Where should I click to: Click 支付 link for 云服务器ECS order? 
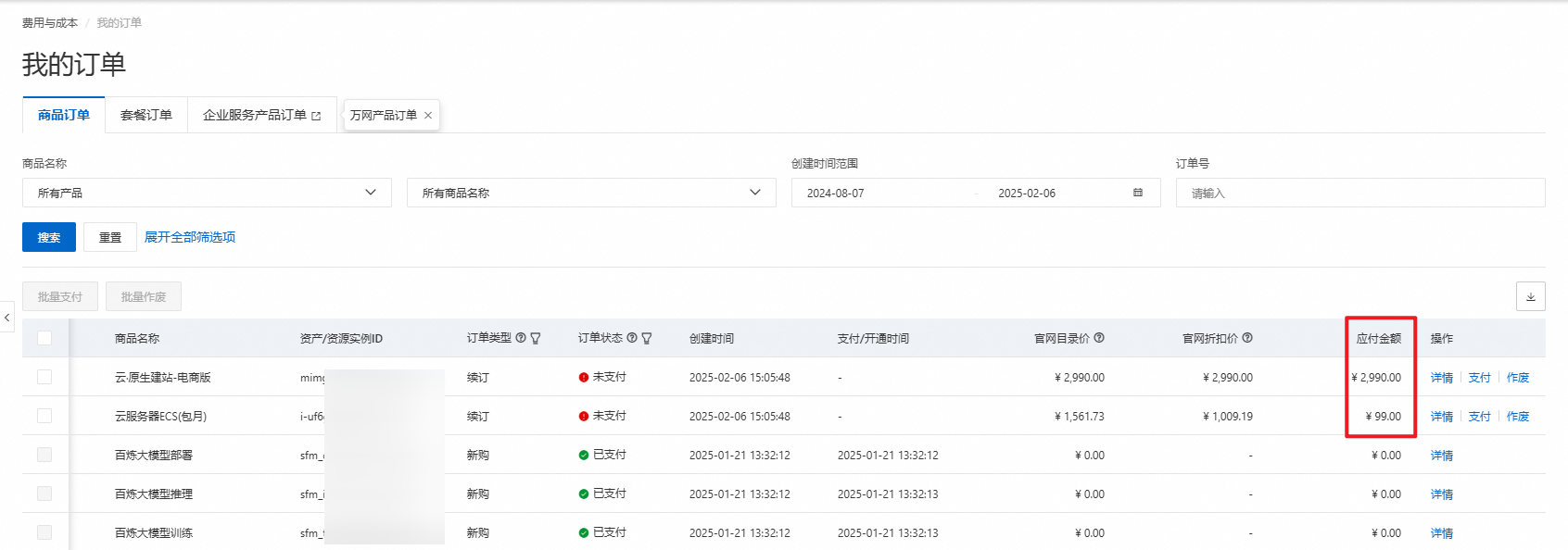pos(1479,417)
